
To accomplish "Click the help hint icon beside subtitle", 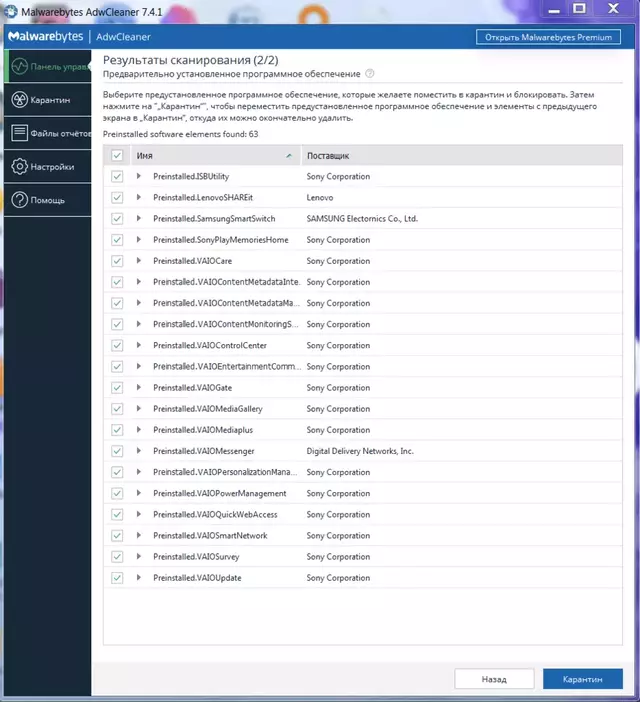I will [x=370, y=73].
